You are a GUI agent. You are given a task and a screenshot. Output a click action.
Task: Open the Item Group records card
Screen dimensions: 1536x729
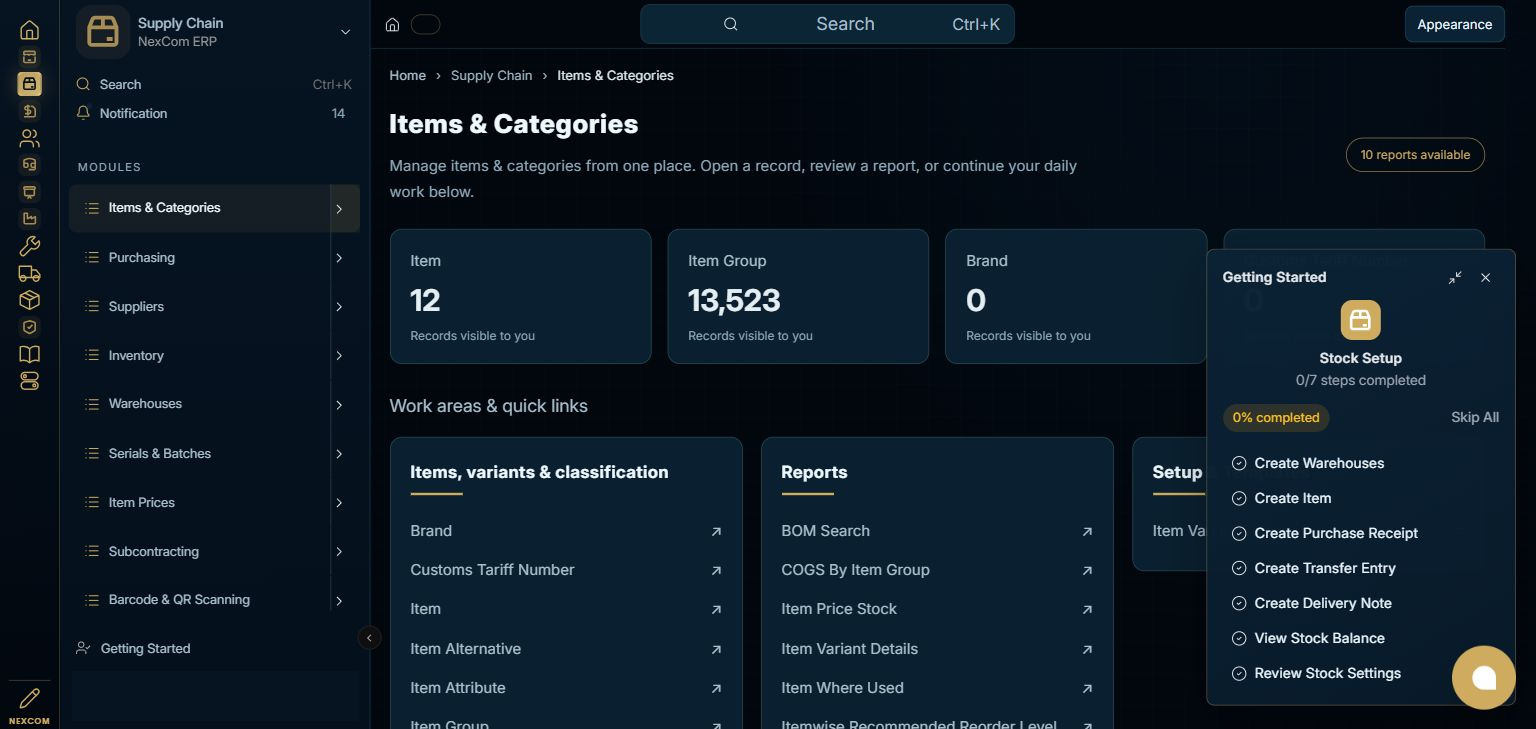click(x=798, y=296)
